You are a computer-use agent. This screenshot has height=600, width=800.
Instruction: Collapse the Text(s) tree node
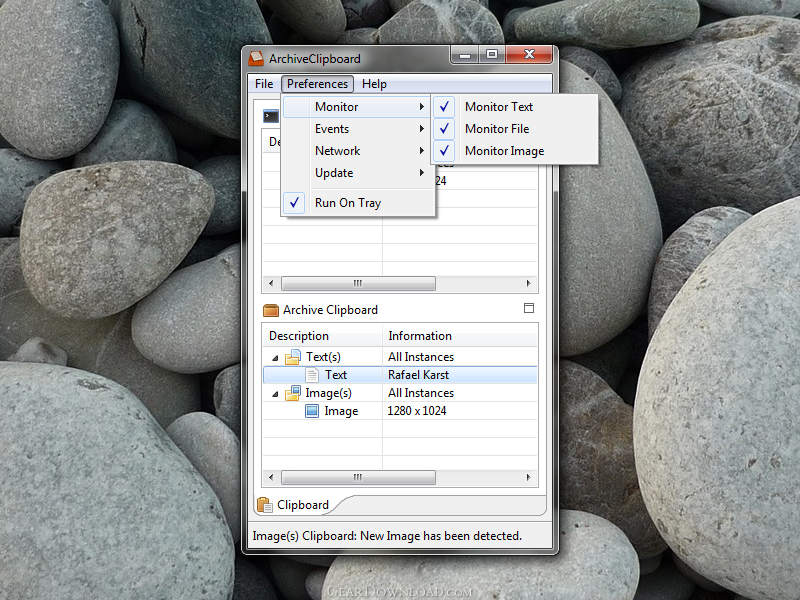[275, 358]
